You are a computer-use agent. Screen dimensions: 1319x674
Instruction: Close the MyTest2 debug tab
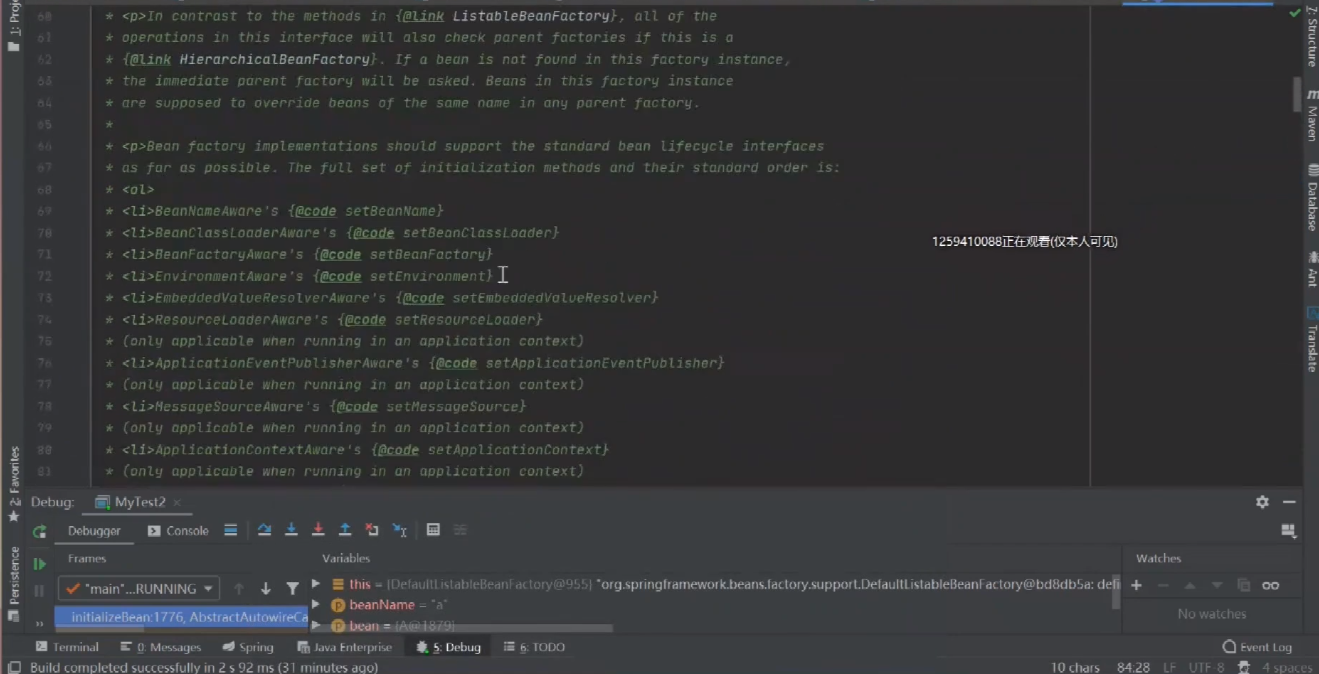pos(177,502)
